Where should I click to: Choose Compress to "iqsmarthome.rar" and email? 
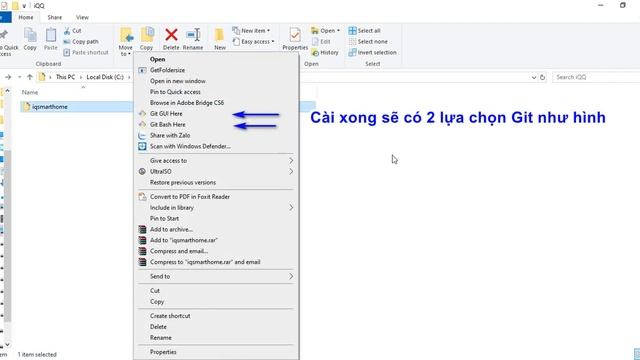[x=217, y=262]
